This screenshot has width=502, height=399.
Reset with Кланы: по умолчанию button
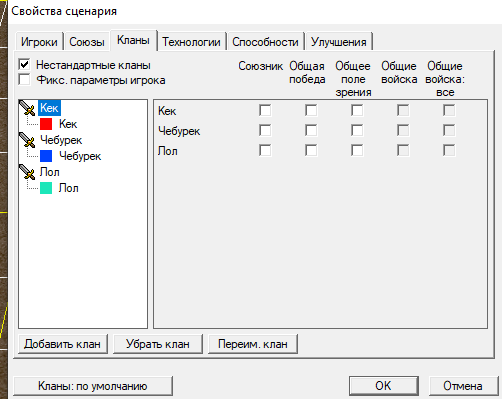[x=93, y=386]
